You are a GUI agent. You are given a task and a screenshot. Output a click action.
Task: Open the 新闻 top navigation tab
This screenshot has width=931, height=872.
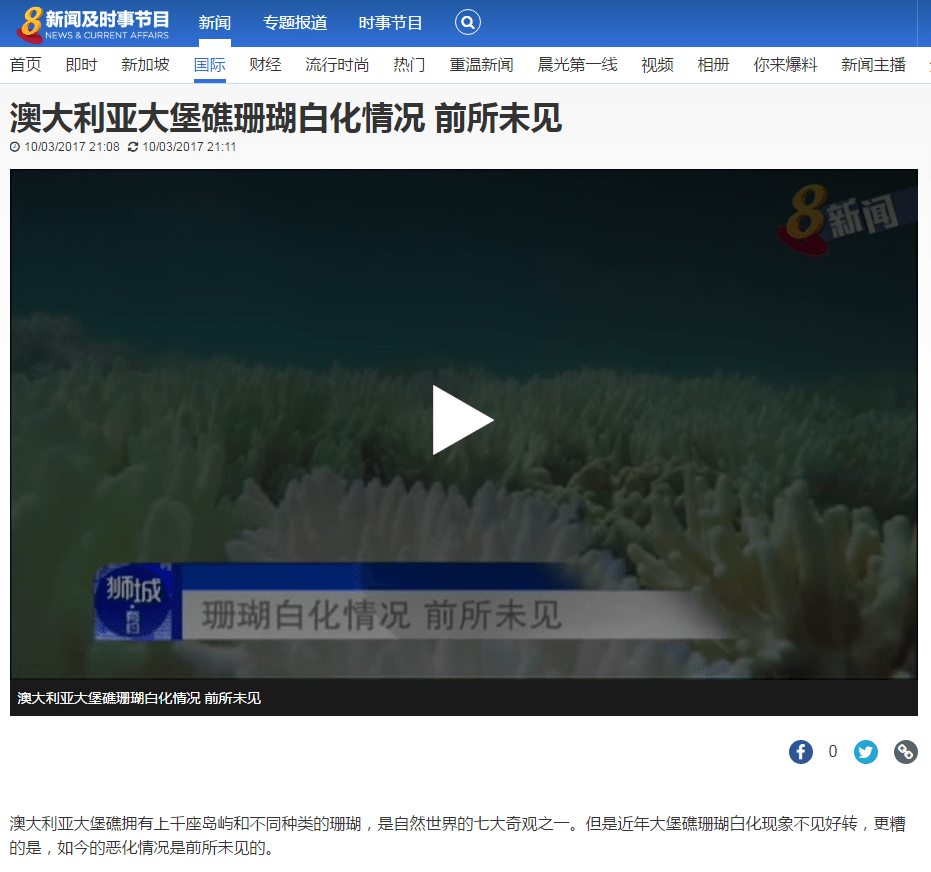coord(215,23)
